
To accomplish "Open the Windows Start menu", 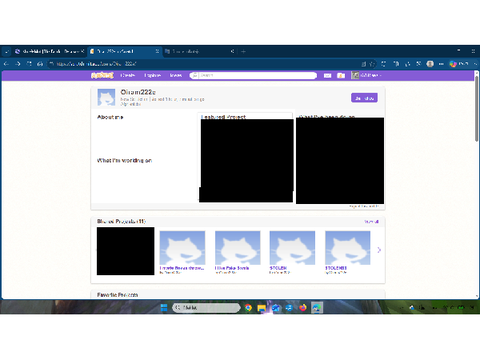I will tap(164, 308).
